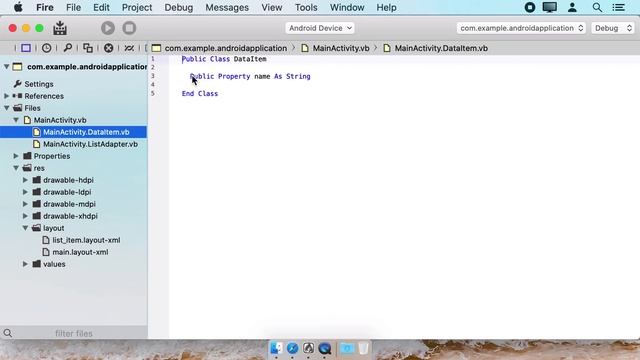The width and height of the screenshot is (640, 360).
Task: Open the Edit menu
Action: coord(101,7)
